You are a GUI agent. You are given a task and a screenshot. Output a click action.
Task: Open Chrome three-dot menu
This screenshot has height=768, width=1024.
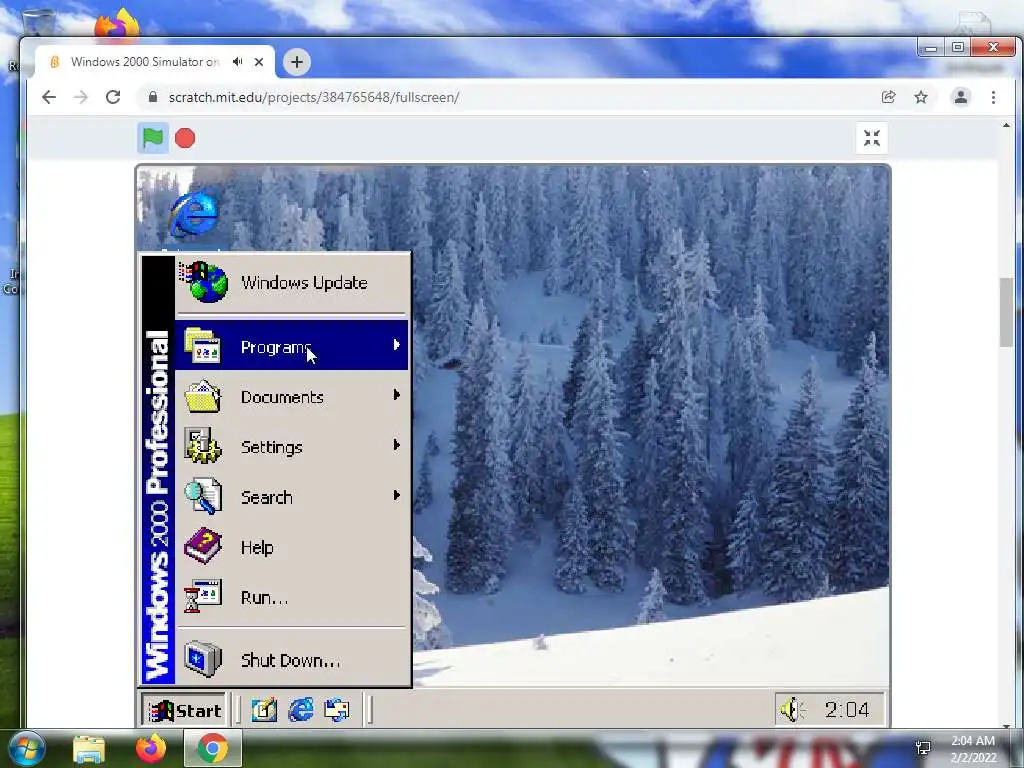[993, 97]
